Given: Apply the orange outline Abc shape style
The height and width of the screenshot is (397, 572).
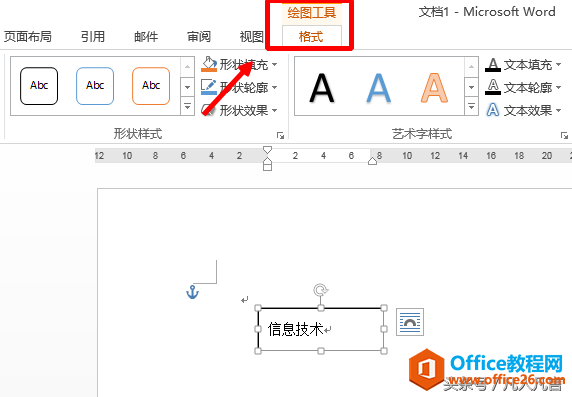Looking at the screenshot, I should 151,86.
